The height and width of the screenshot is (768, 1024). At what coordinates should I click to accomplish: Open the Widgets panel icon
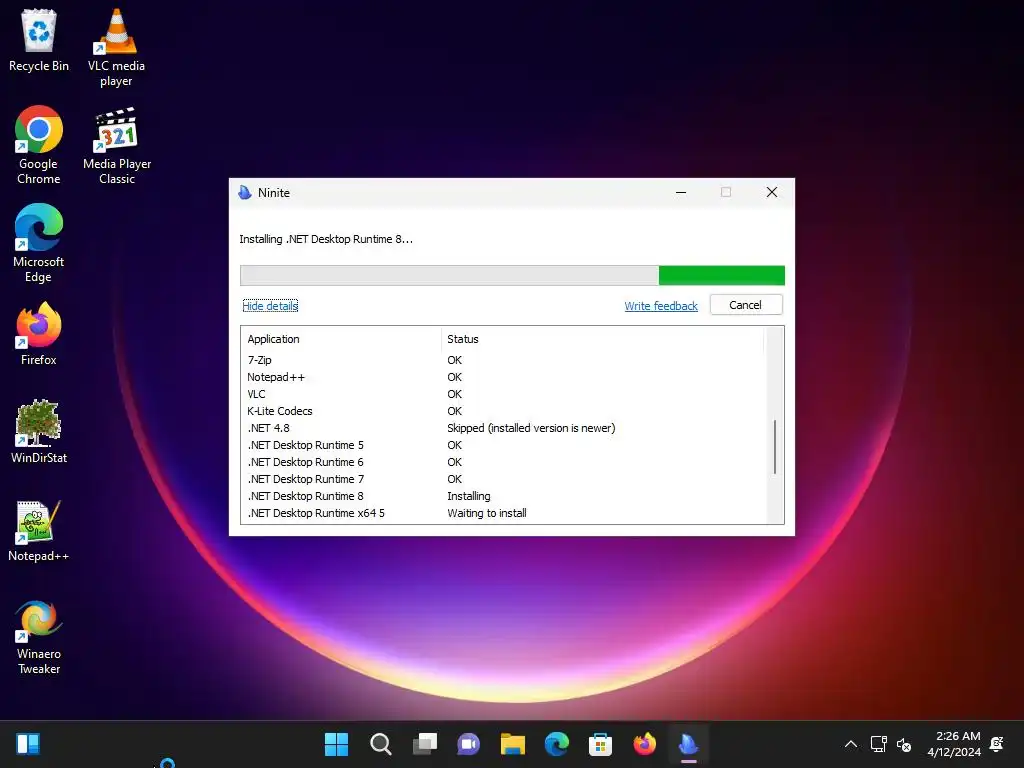click(28, 744)
